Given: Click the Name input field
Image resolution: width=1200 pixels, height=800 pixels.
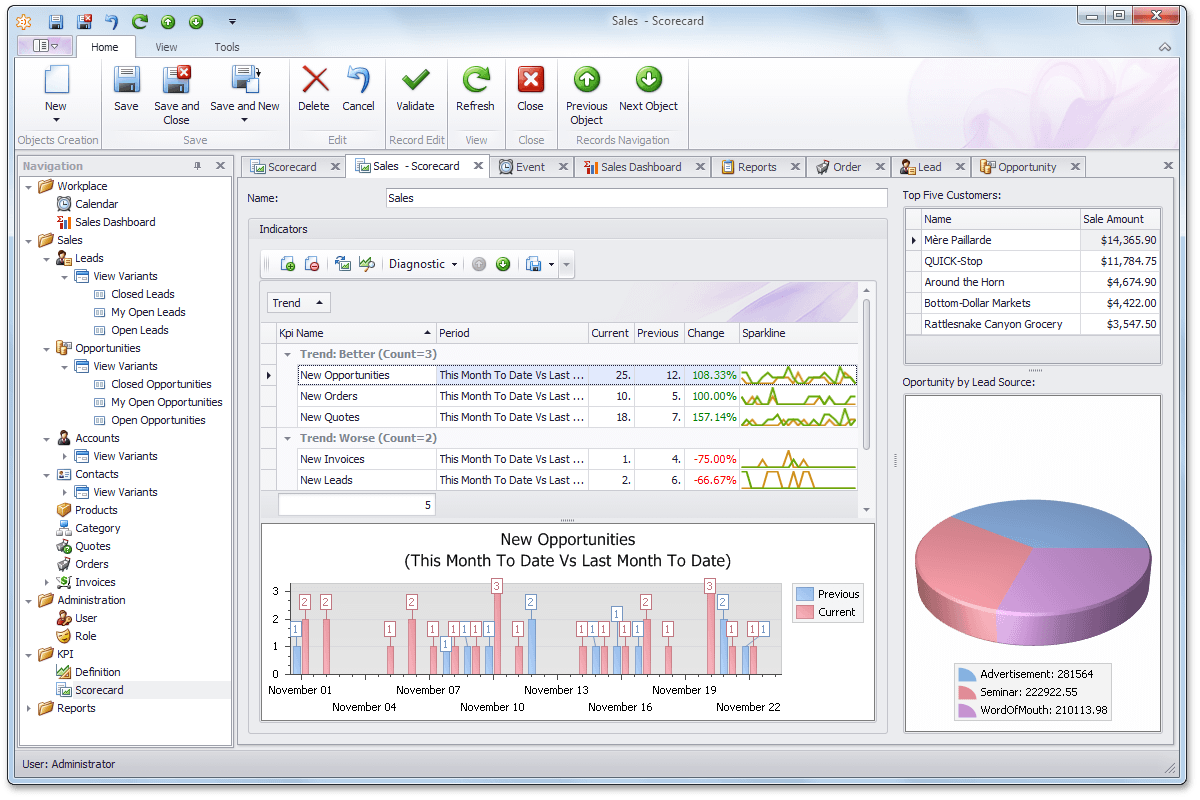Looking at the screenshot, I should pyautogui.click(x=636, y=198).
